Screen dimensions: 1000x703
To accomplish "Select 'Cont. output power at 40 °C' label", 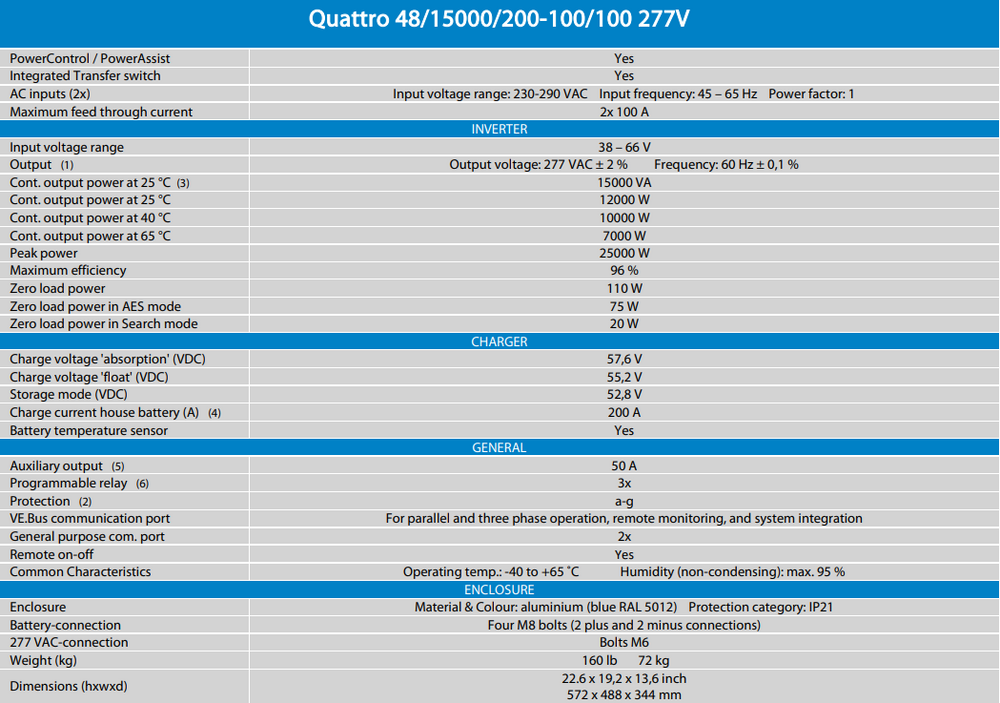I will [x=90, y=218].
